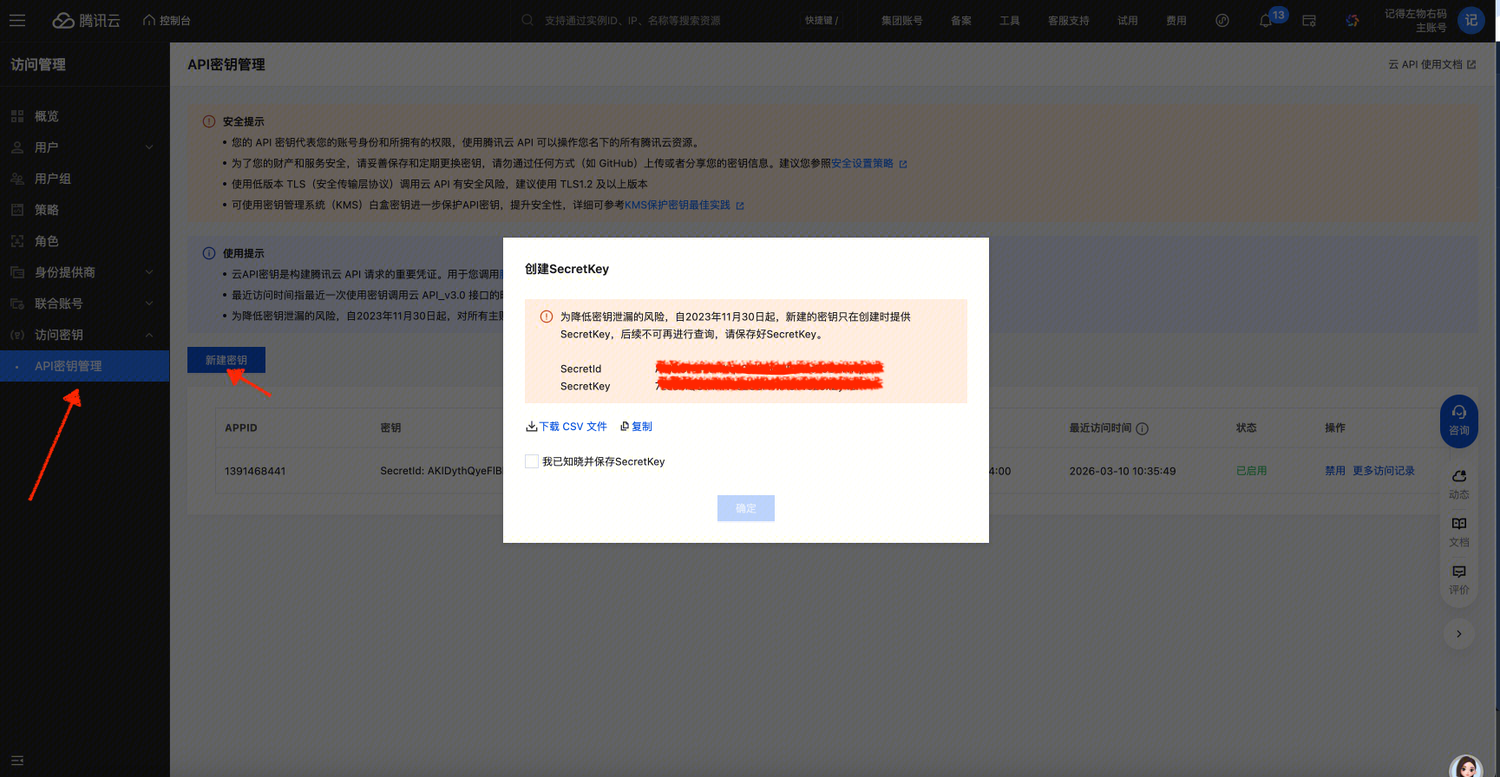Click 禁用 link in key row
This screenshot has height=777, width=1500.
[x=1335, y=471]
